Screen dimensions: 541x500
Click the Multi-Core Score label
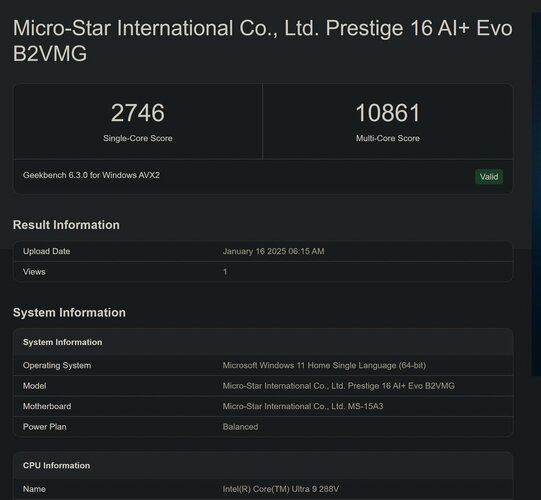[388, 138]
